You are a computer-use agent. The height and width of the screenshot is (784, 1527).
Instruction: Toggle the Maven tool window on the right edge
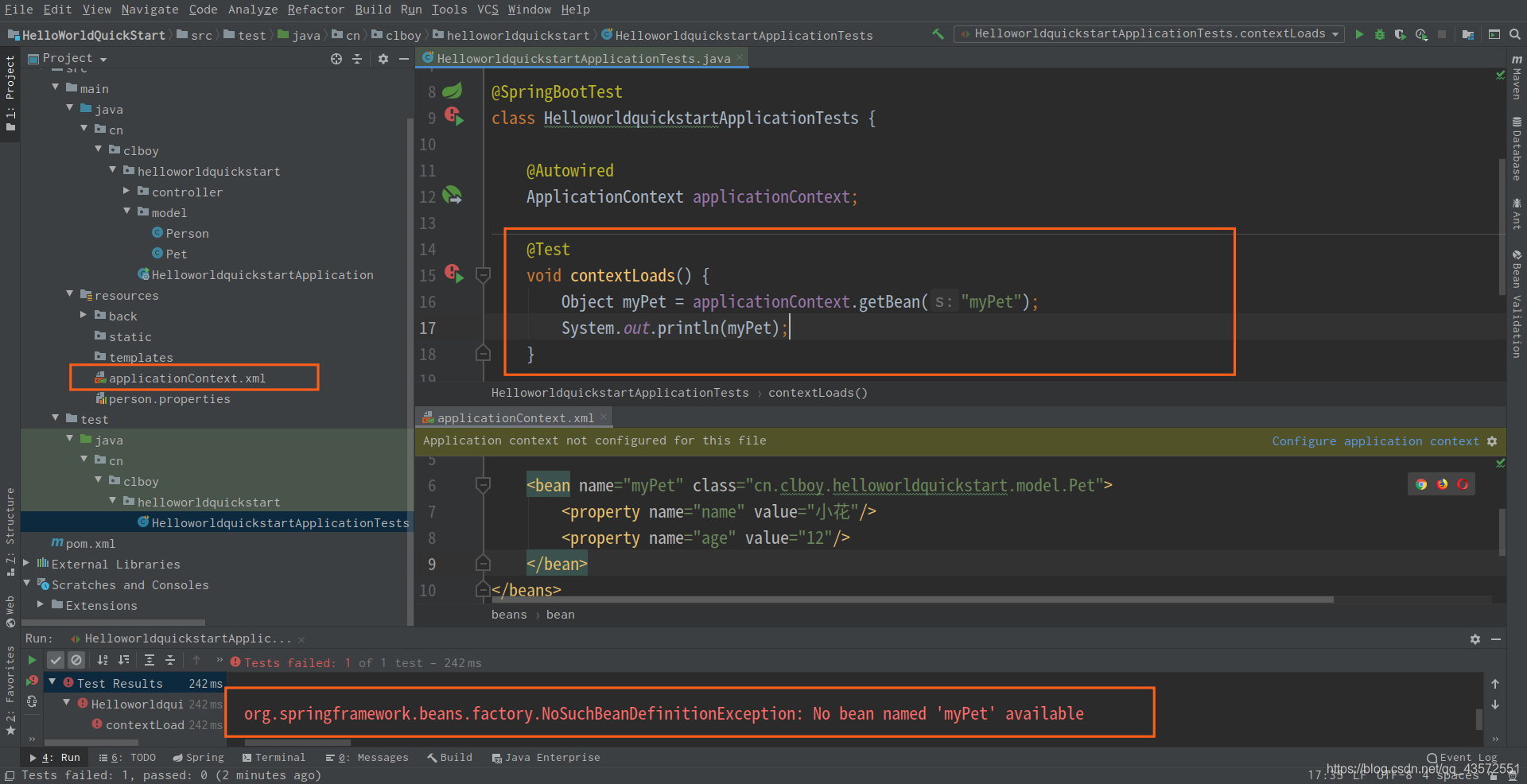(1517, 77)
